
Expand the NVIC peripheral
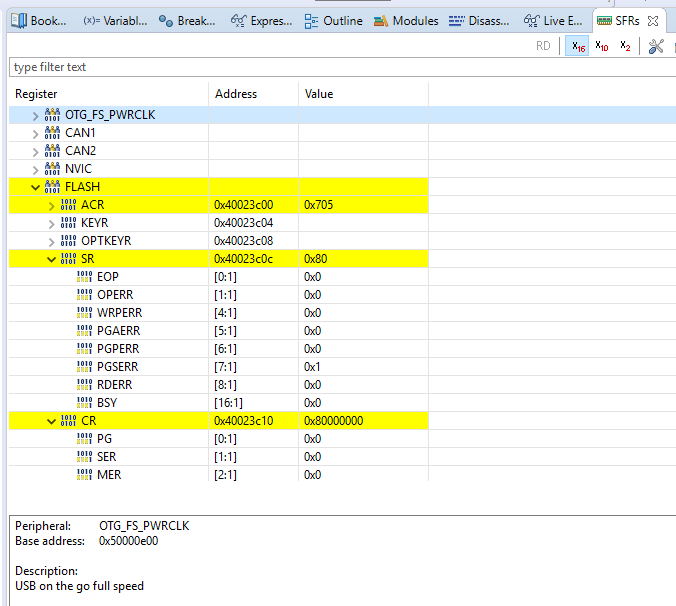tap(35, 169)
